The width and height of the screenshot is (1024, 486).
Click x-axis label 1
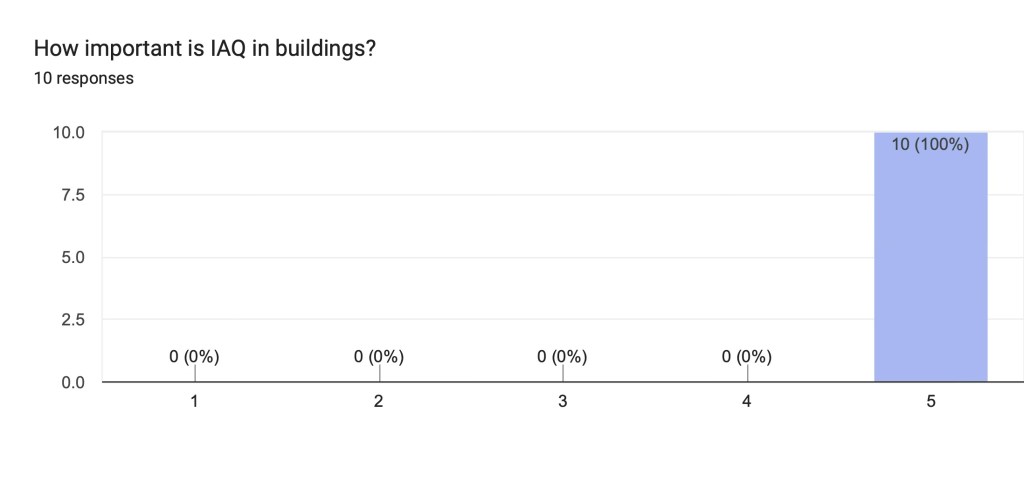click(x=194, y=402)
